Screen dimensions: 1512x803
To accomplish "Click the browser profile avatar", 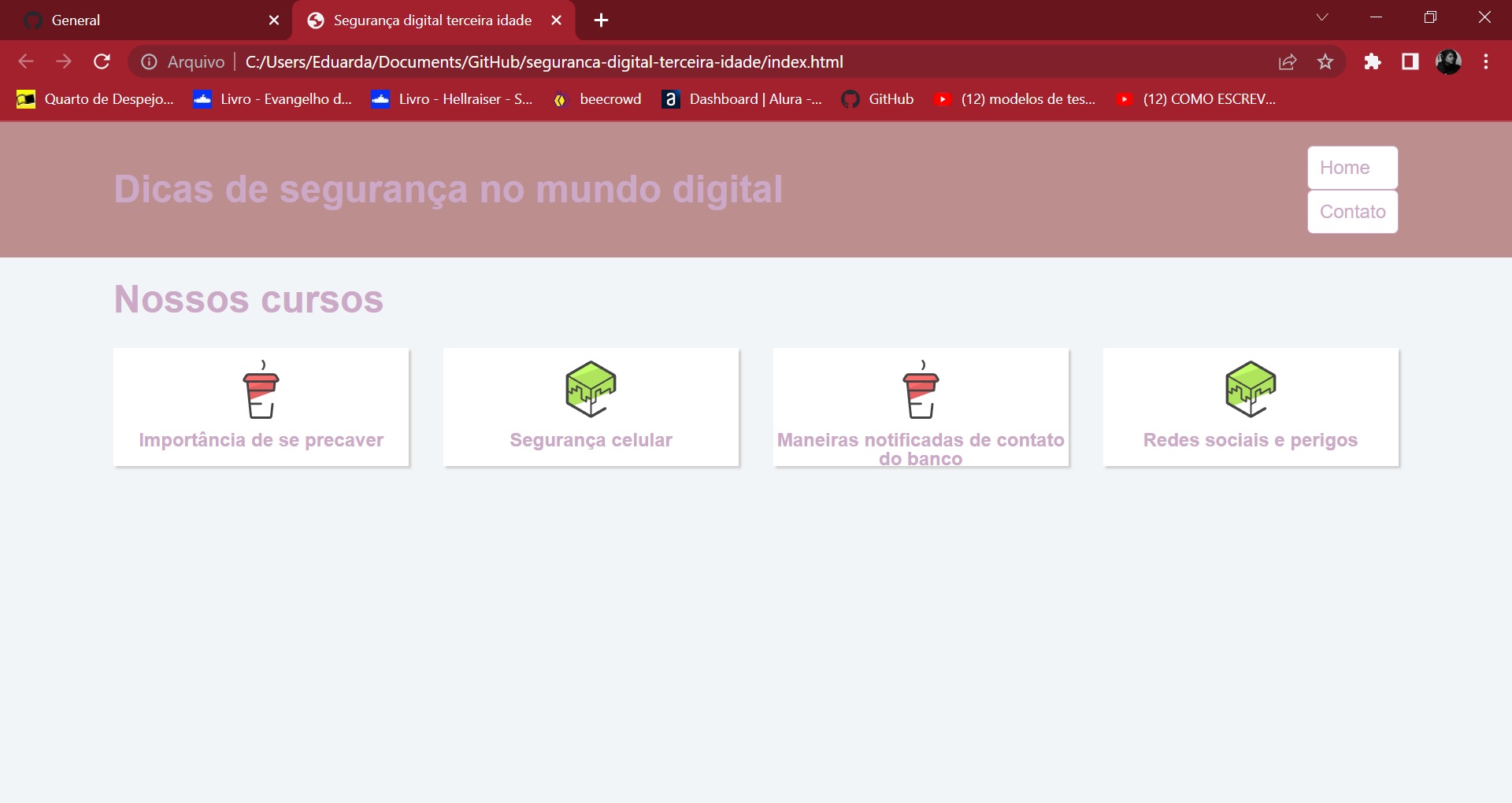I will (x=1450, y=61).
